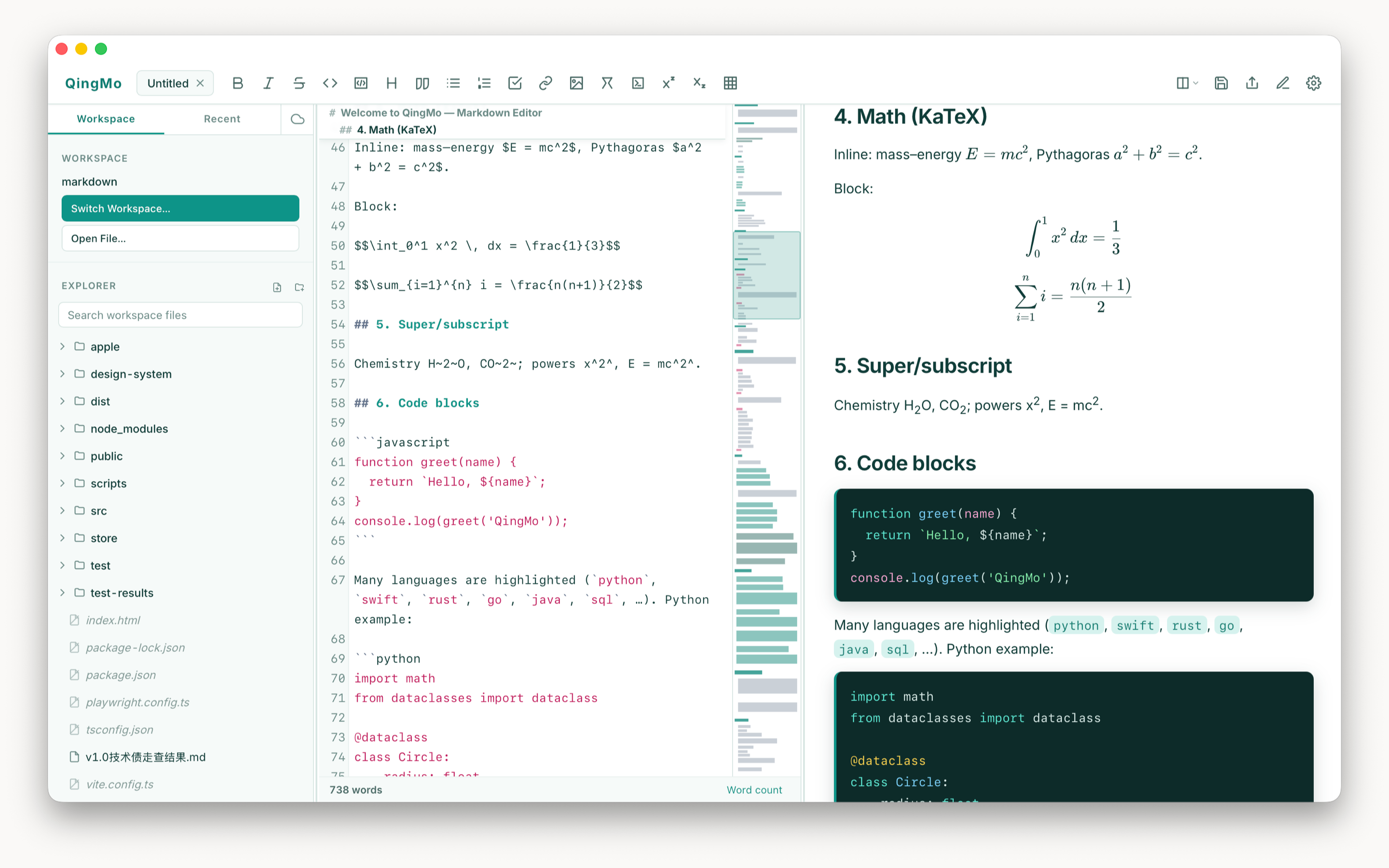
Task: Open the settings gear
Action: tap(1314, 83)
